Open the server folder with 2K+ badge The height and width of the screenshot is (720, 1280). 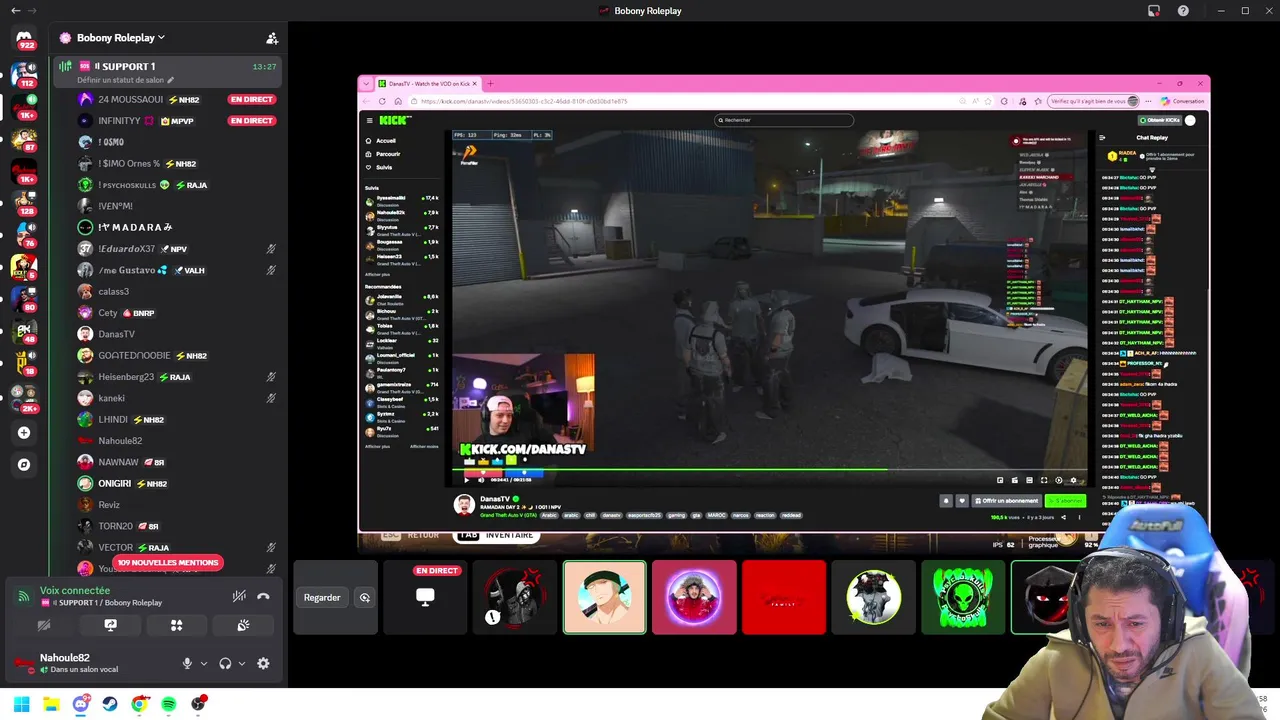[24, 398]
